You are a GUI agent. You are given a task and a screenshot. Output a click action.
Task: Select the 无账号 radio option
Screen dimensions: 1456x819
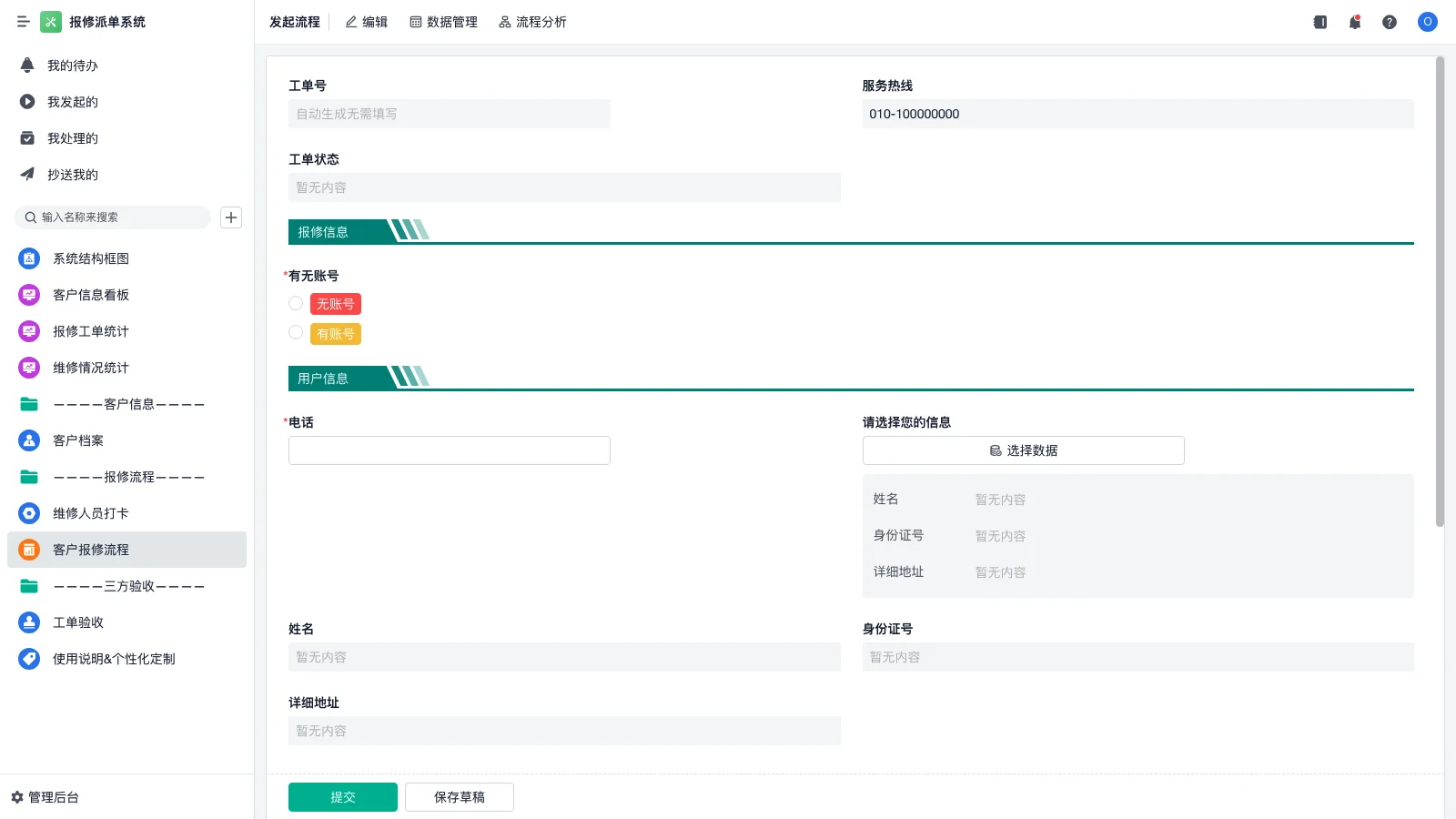[x=295, y=303]
